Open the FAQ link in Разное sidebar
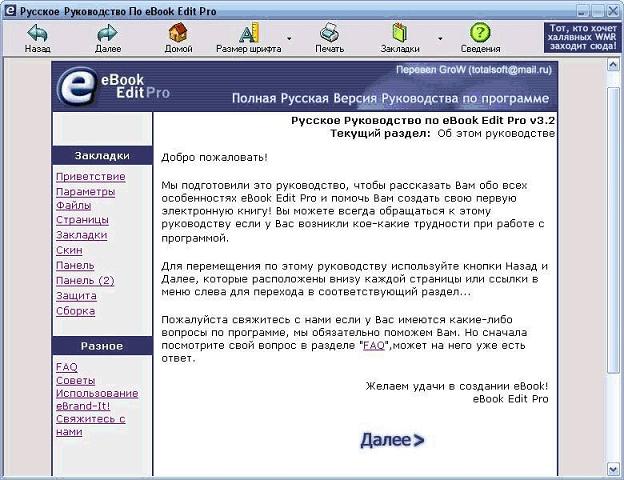The image size is (624, 480). pos(67,367)
